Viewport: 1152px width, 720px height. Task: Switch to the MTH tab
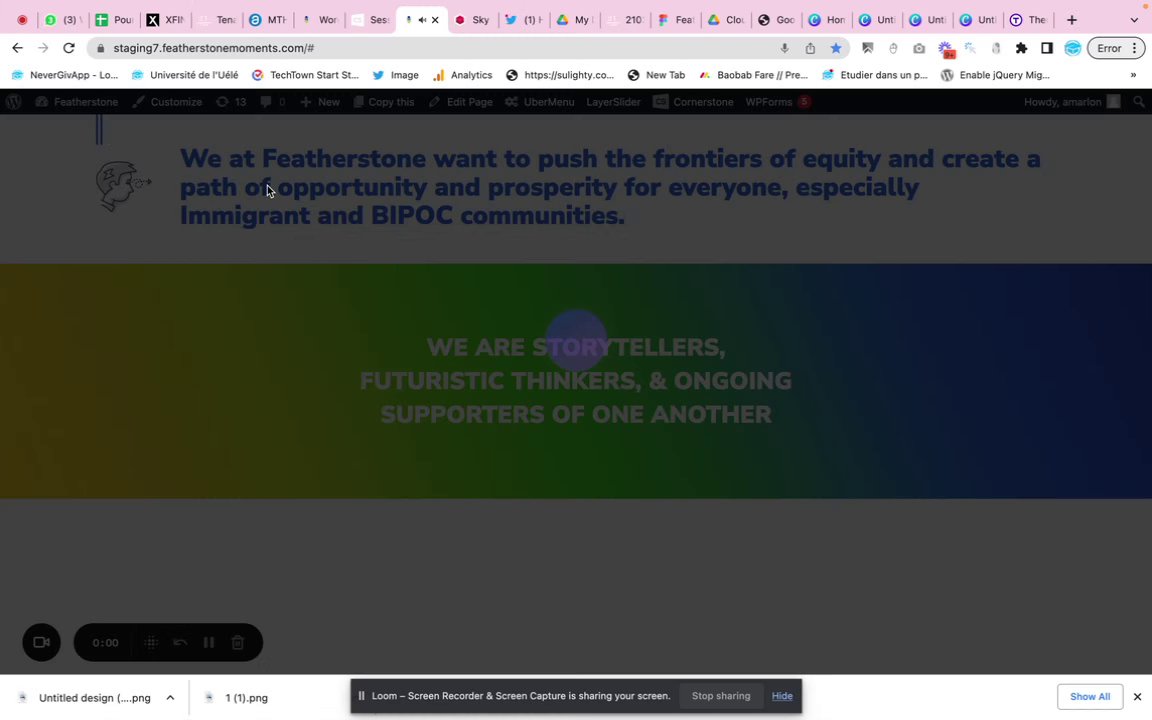click(267, 20)
